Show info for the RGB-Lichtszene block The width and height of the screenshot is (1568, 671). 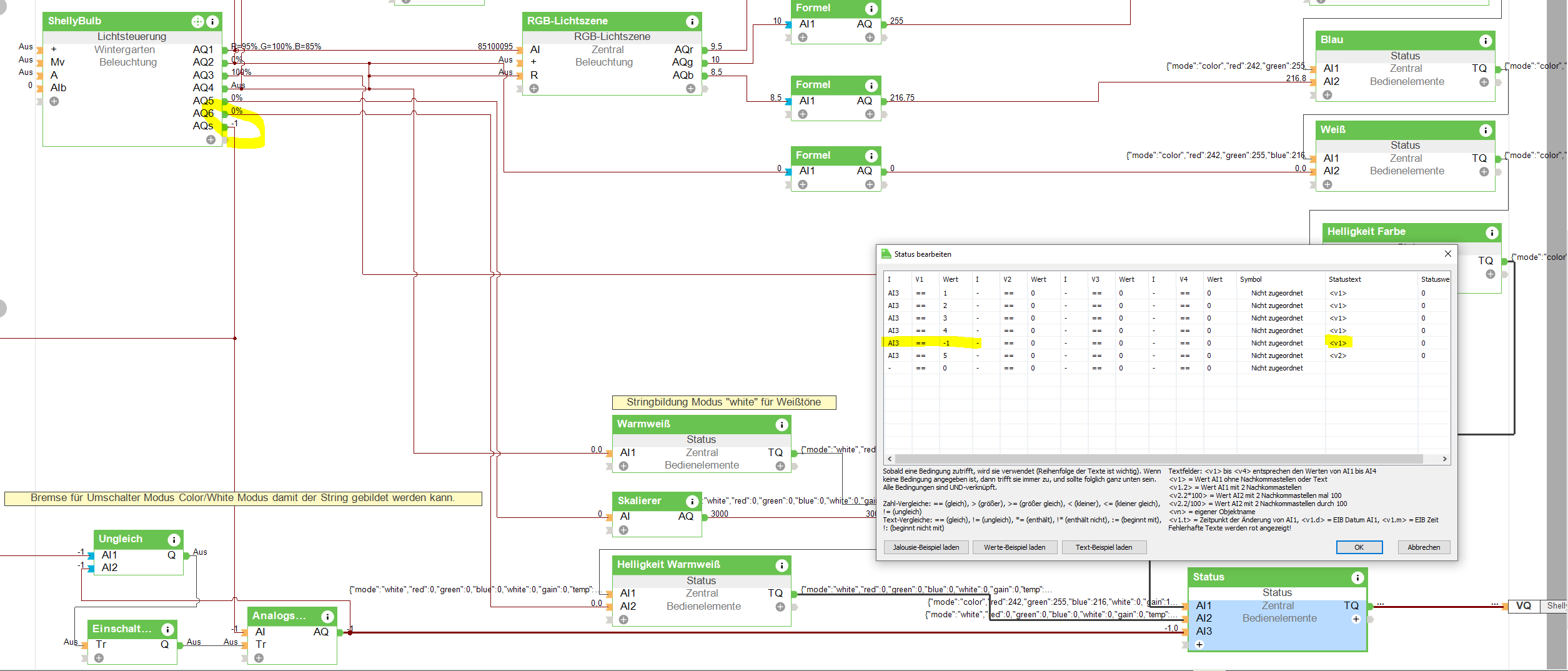coord(692,22)
